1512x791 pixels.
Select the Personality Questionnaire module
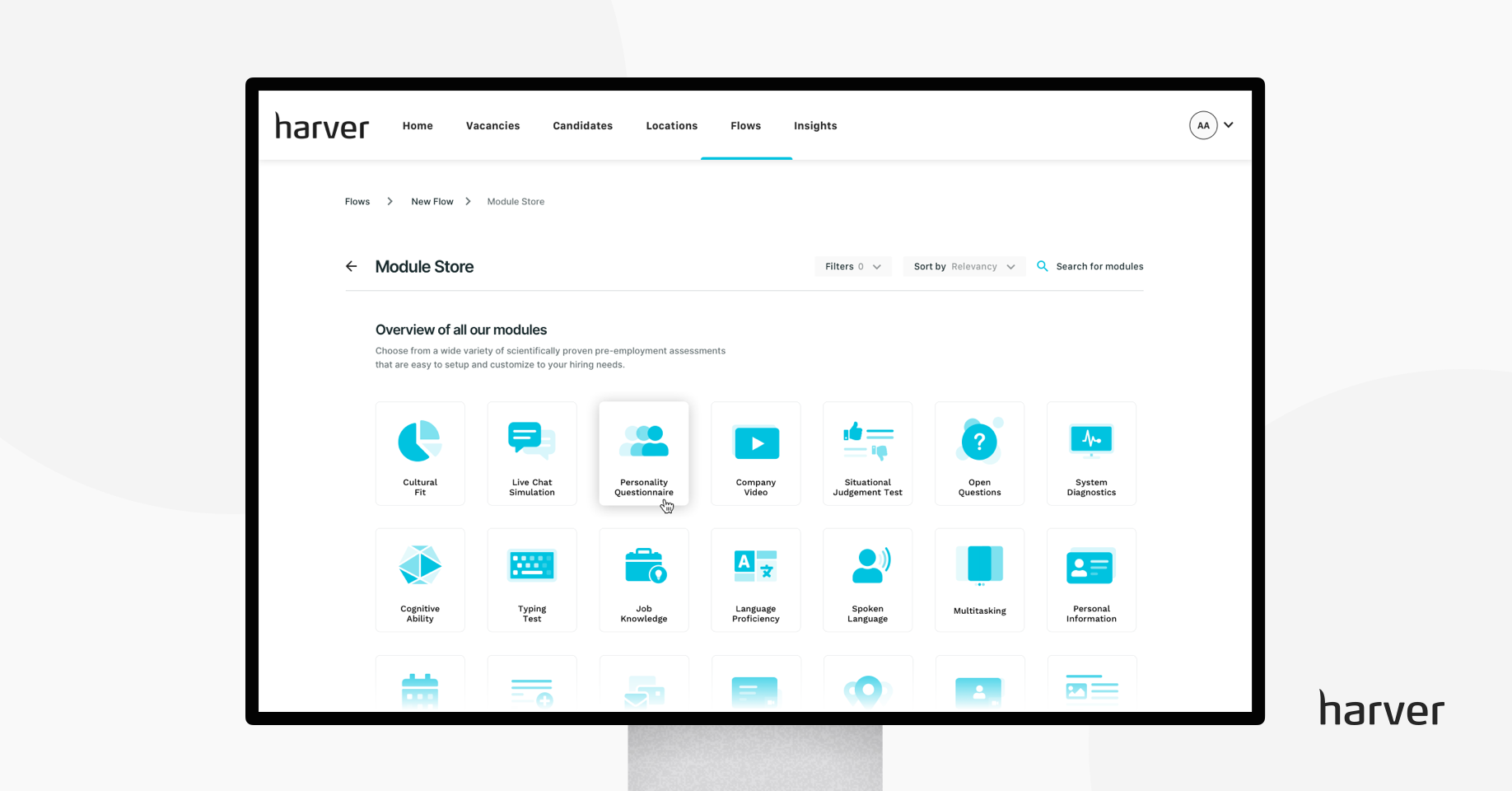[x=644, y=453]
